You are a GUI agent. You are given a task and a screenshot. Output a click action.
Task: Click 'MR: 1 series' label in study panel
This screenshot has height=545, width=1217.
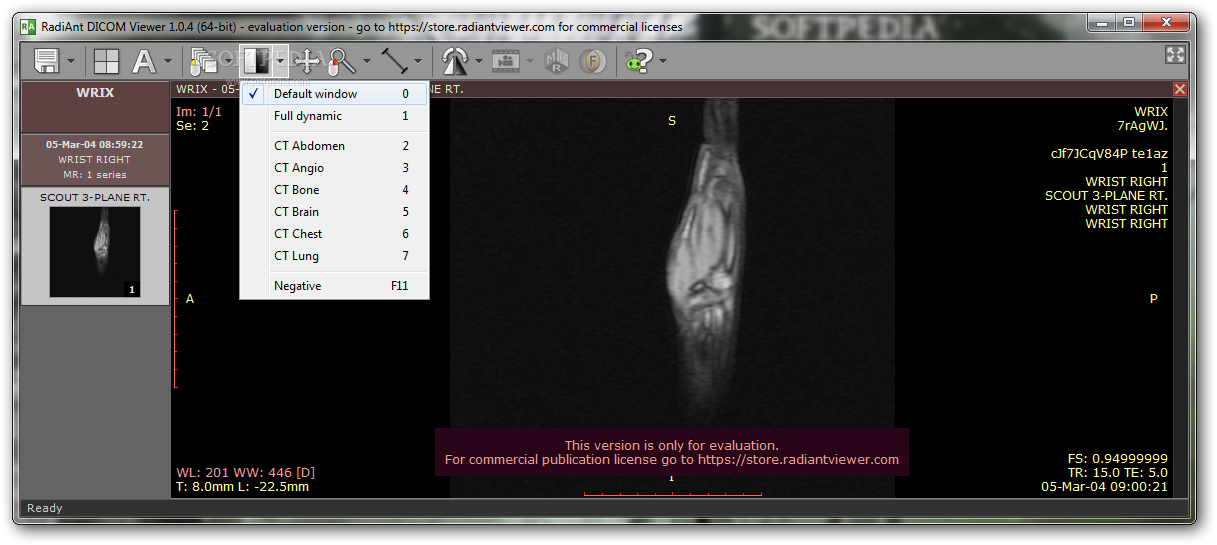coord(95,175)
